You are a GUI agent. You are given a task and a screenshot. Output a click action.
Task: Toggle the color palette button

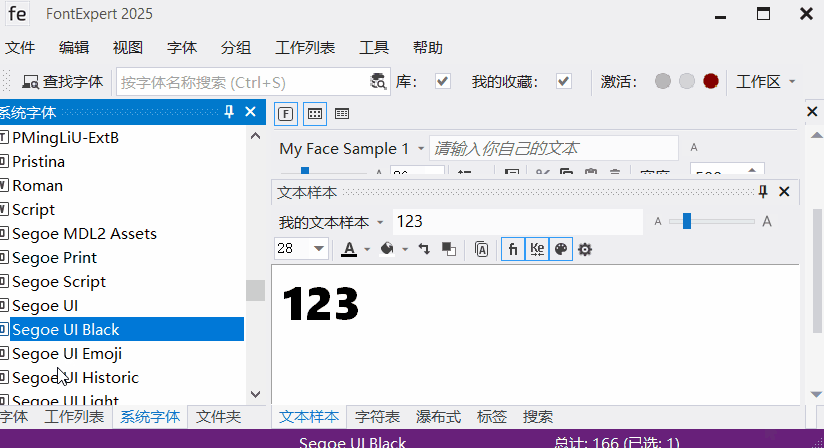point(561,249)
